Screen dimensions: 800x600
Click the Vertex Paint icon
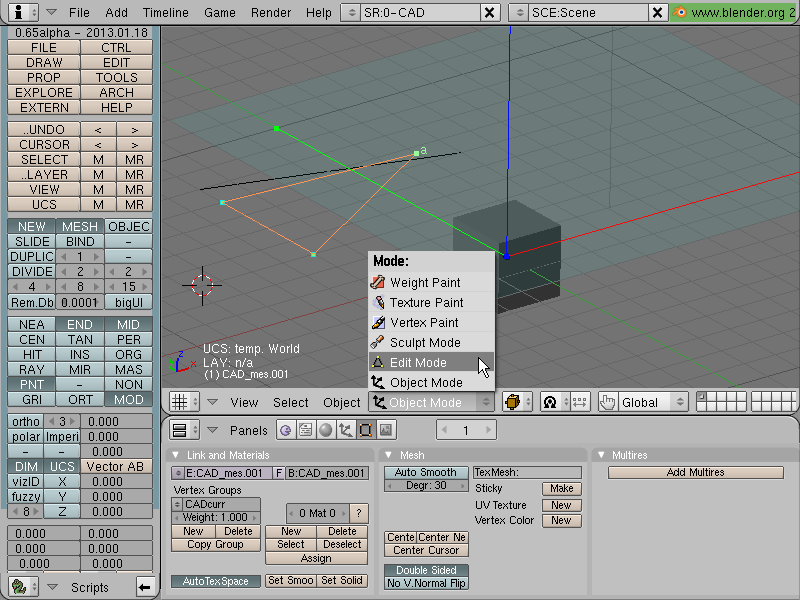click(x=378, y=322)
